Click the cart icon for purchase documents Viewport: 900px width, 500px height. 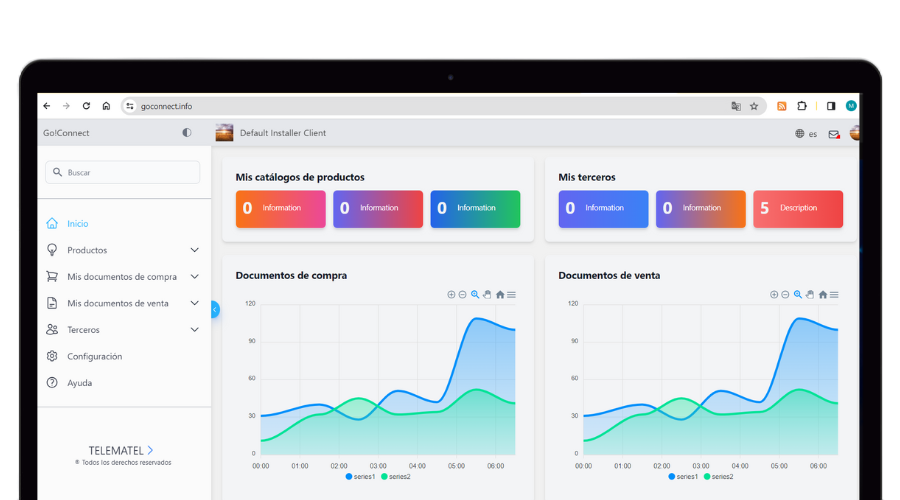pos(52,276)
